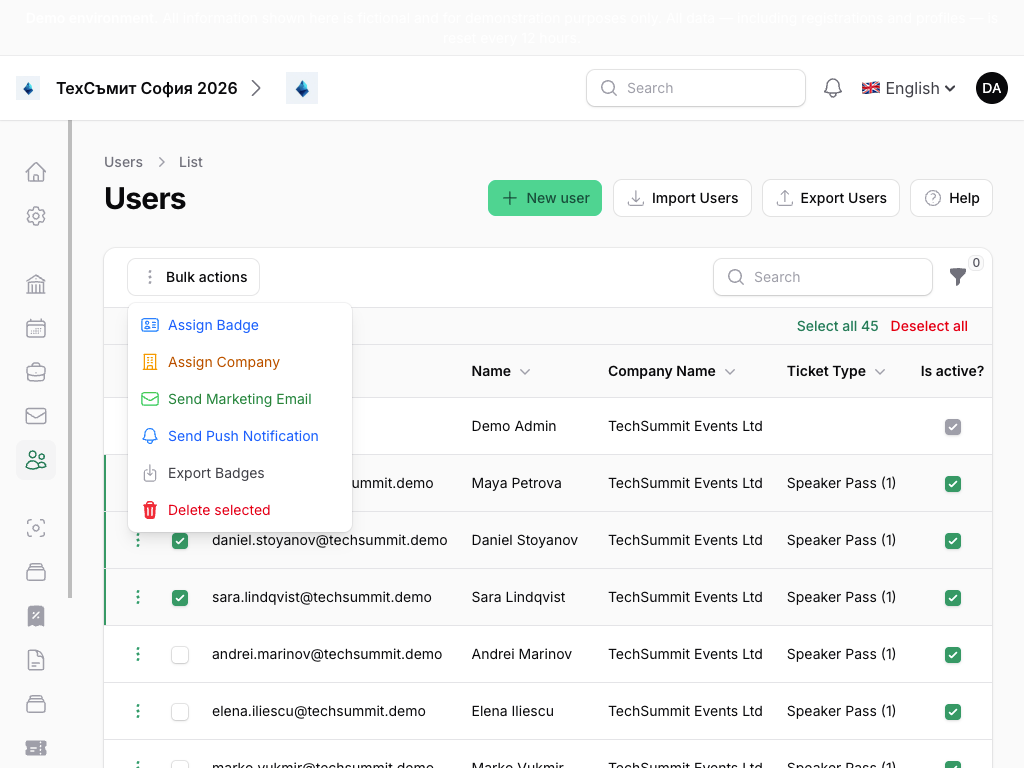Toggle the Bulk actions dropdown
This screenshot has width=1024, height=768.
point(193,277)
